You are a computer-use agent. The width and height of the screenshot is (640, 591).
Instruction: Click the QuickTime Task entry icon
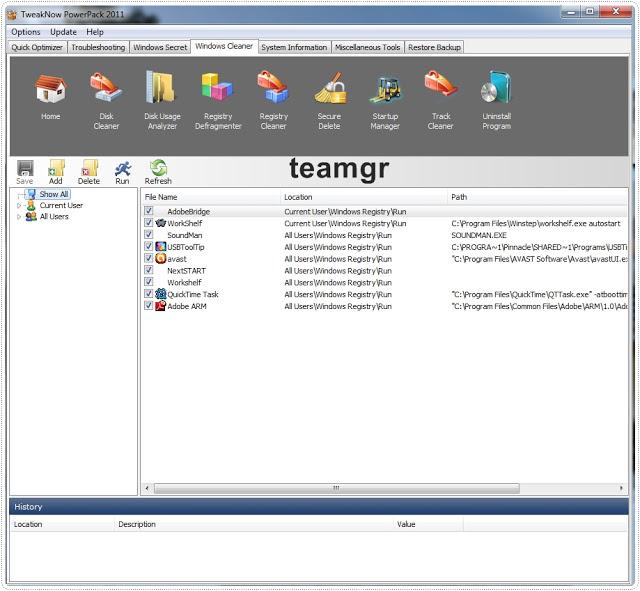(x=160, y=294)
